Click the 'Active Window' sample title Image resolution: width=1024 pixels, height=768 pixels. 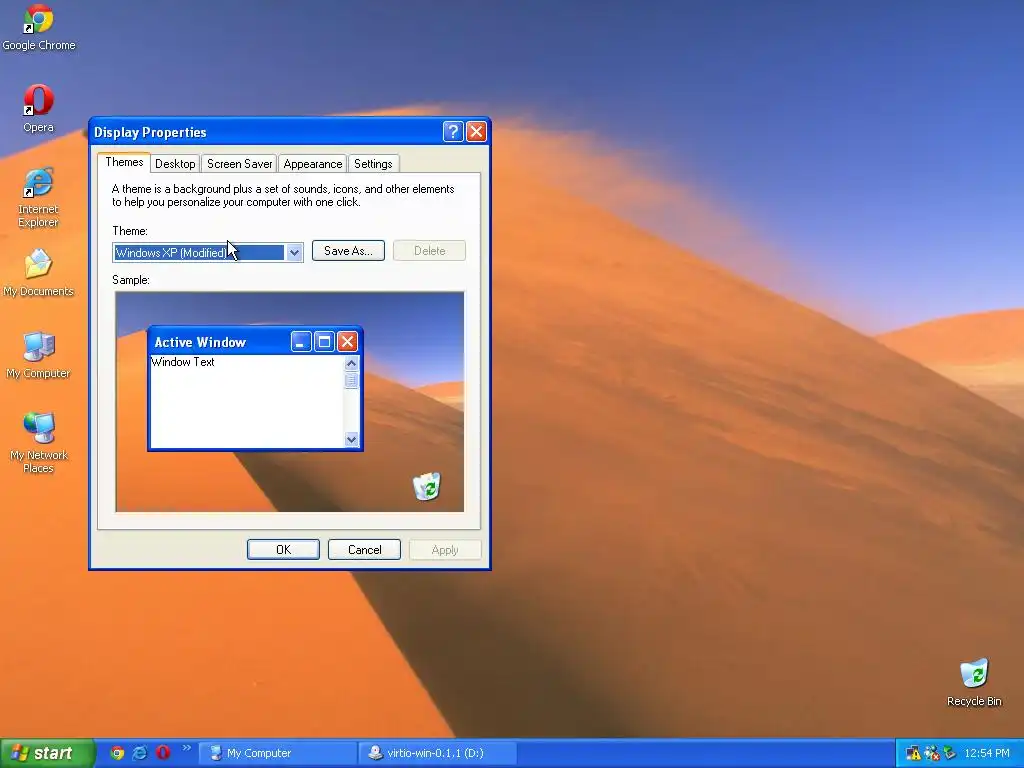click(200, 342)
